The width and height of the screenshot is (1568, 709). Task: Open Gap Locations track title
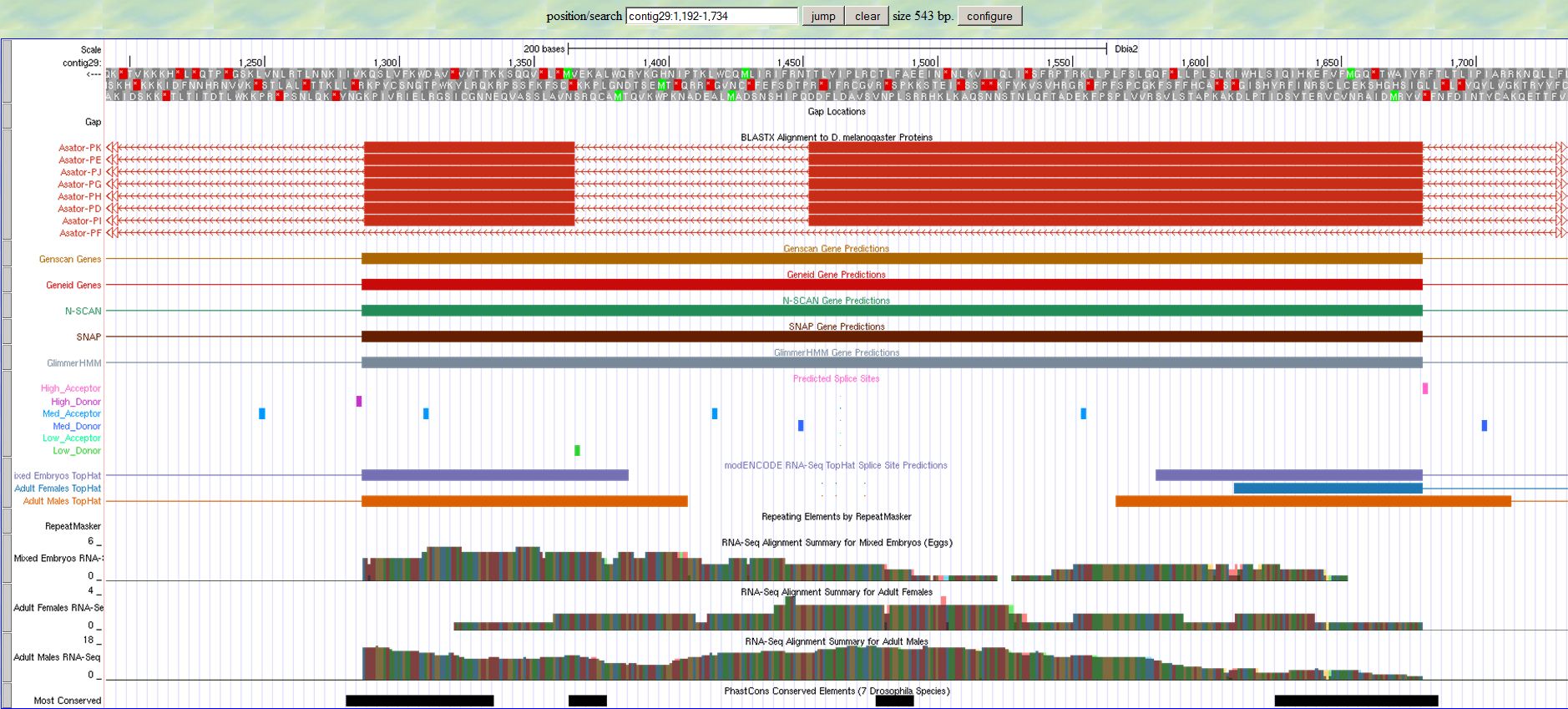click(837, 111)
